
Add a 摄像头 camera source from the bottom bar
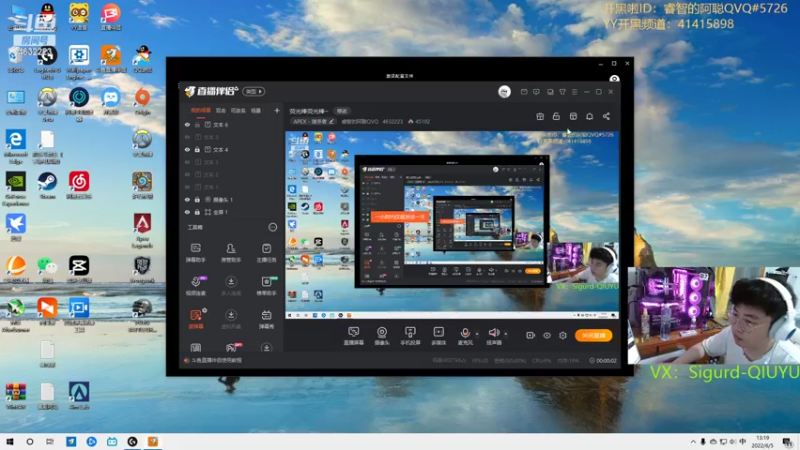pos(382,336)
